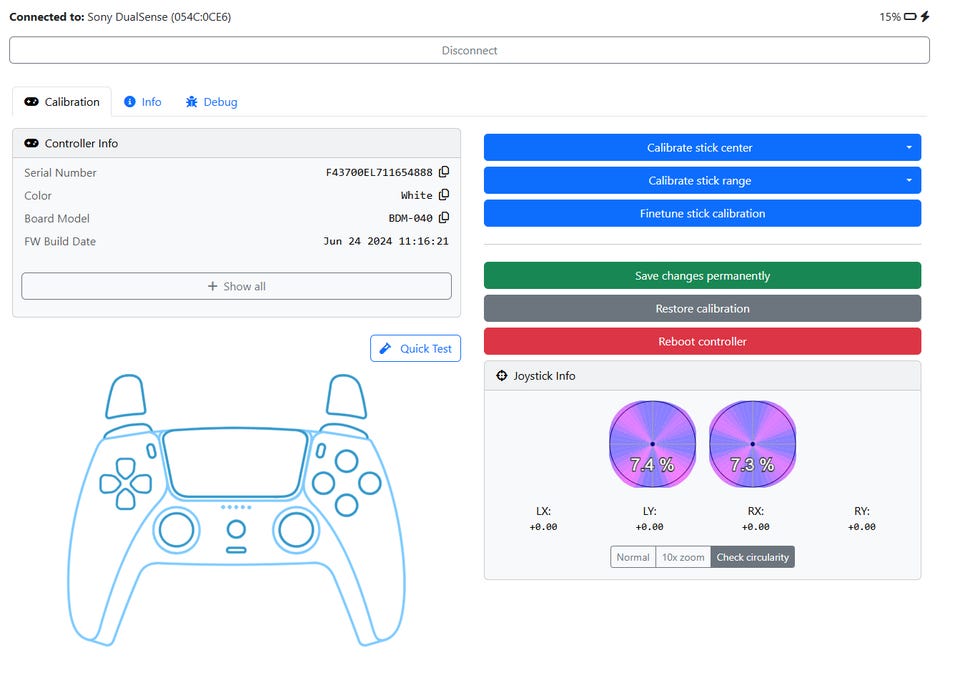Click Finetune stick calibration button

pos(702,213)
